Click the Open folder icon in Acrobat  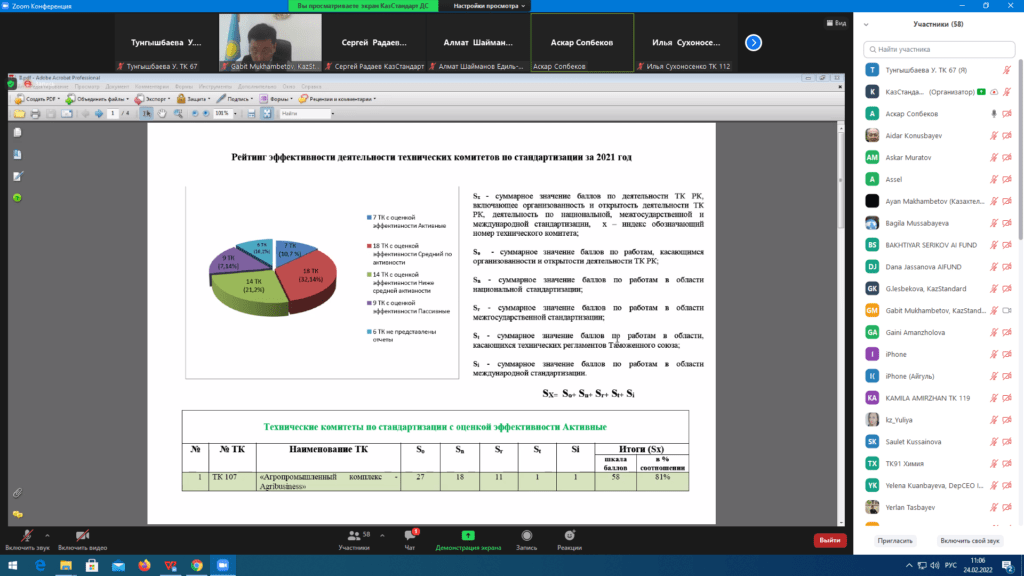pyautogui.click(x=20, y=114)
